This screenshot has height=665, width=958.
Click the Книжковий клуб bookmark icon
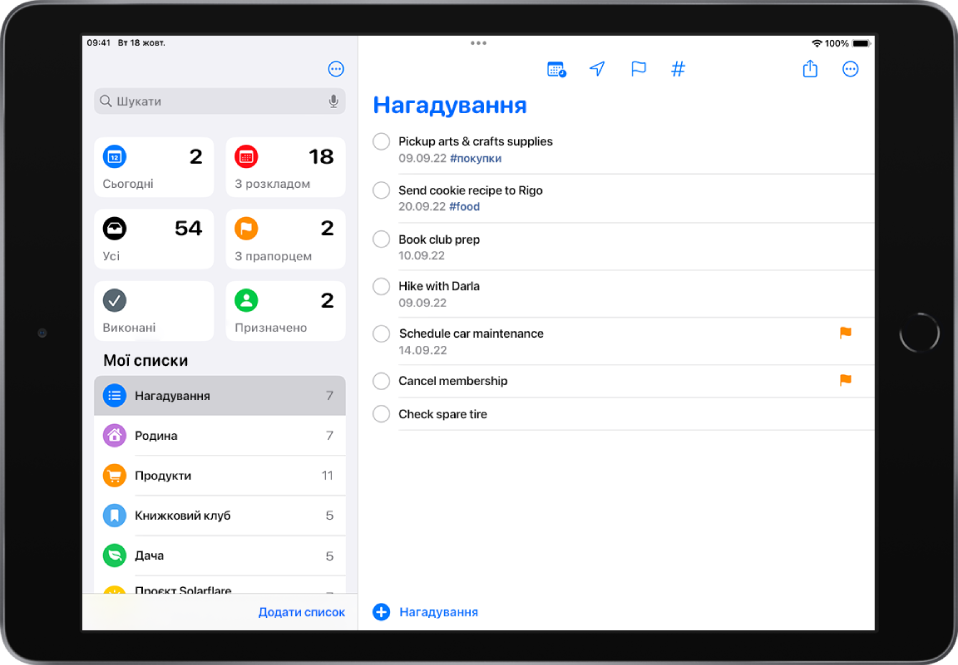coord(114,515)
